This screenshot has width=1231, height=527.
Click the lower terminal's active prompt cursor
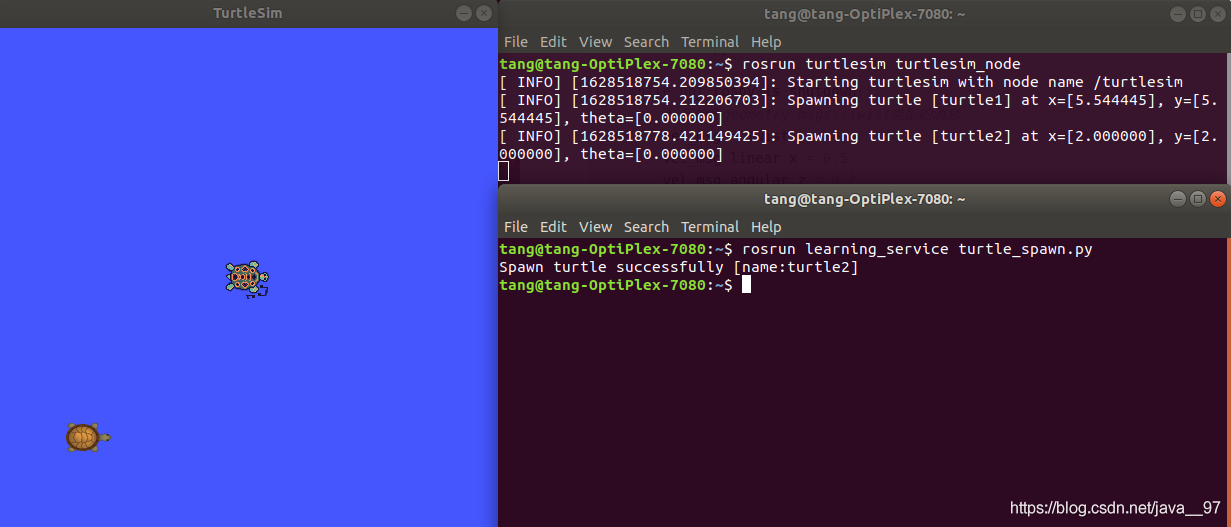click(746, 285)
